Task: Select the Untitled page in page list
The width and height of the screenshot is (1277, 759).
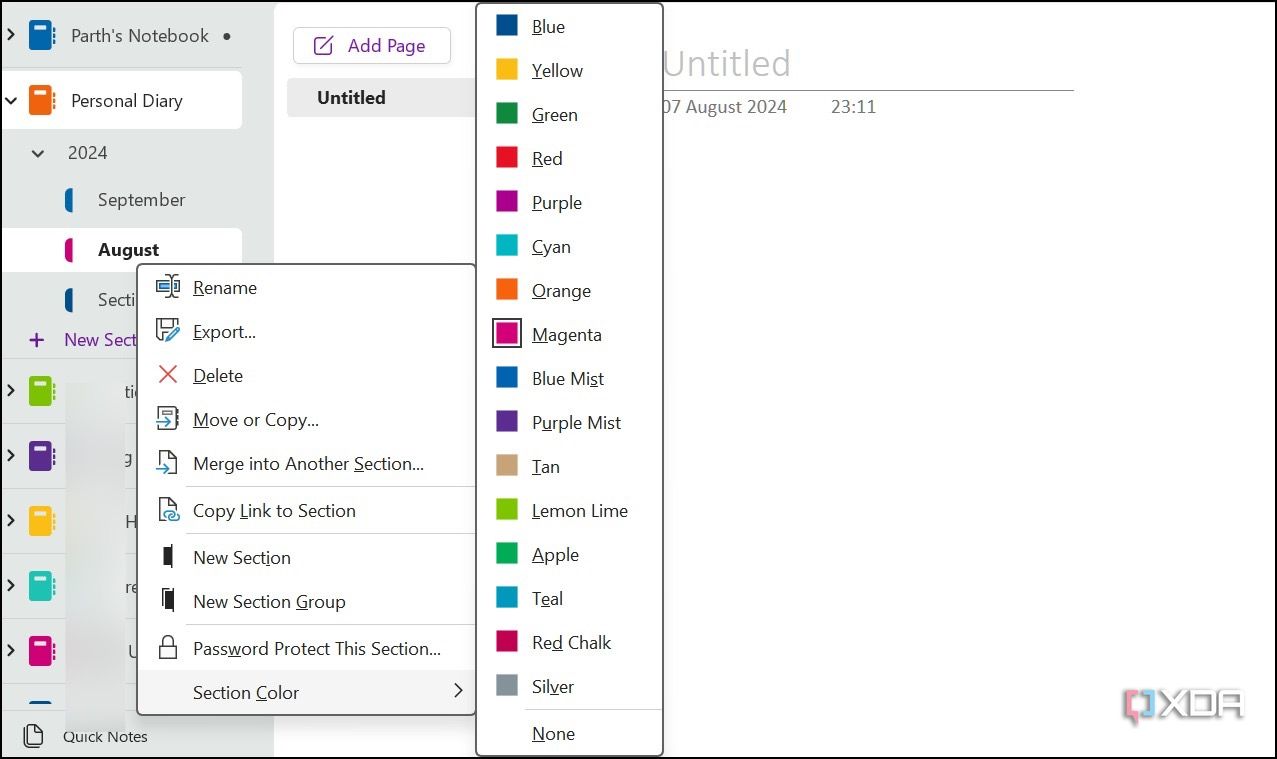Action: [381, 97]
